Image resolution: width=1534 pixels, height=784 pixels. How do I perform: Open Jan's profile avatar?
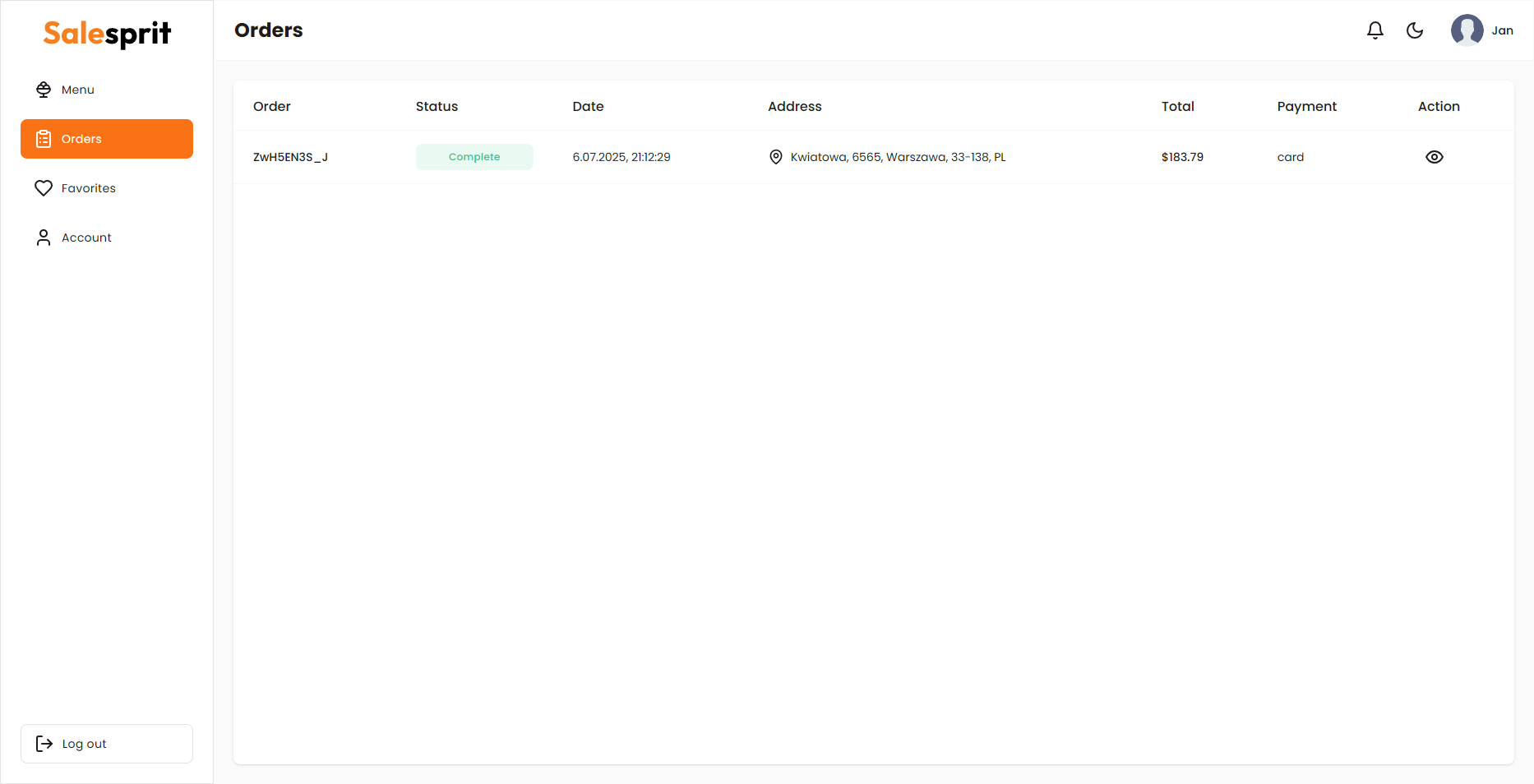coord(1467,30)
